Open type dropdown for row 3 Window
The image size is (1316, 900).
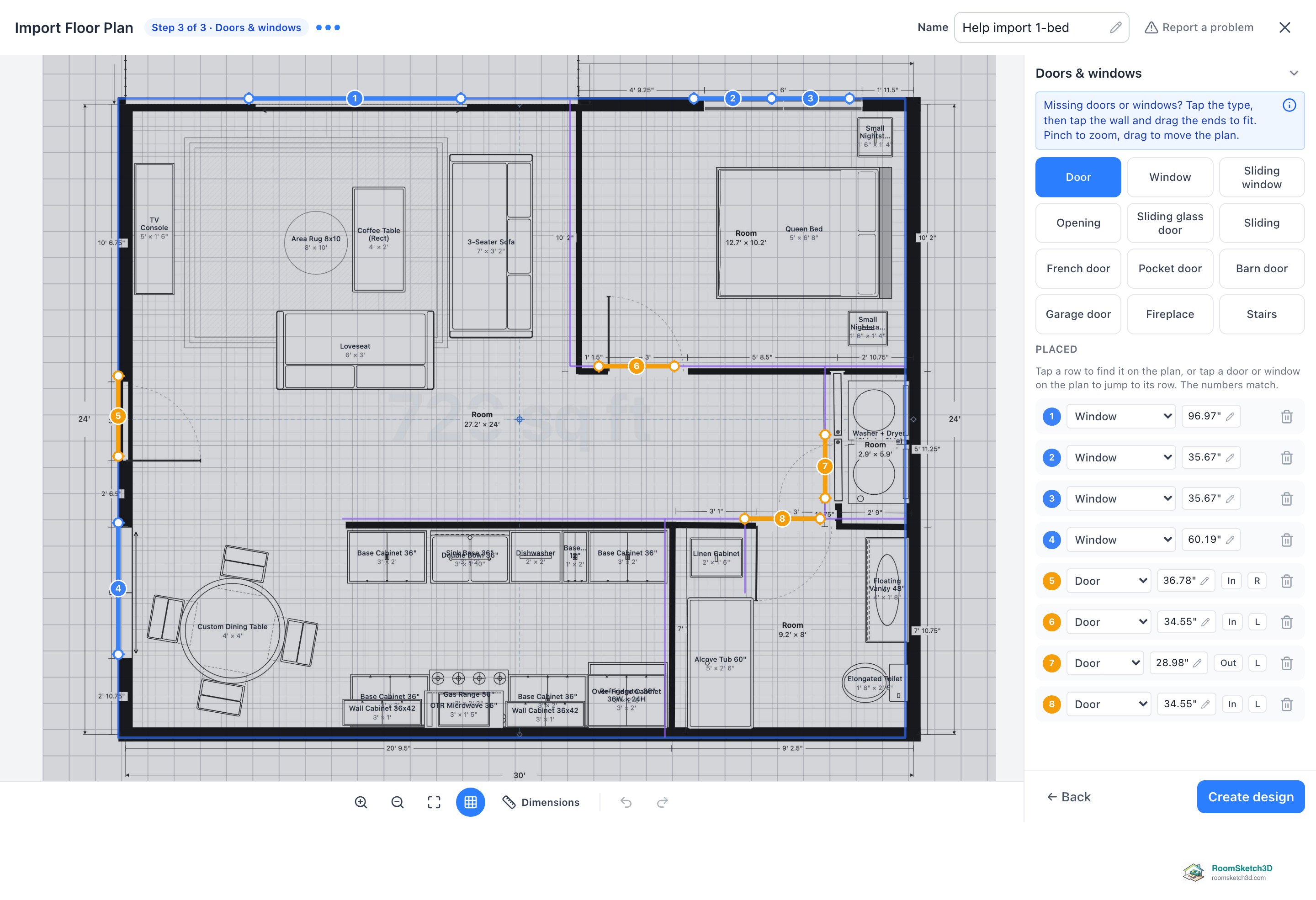coord(1120,499)
